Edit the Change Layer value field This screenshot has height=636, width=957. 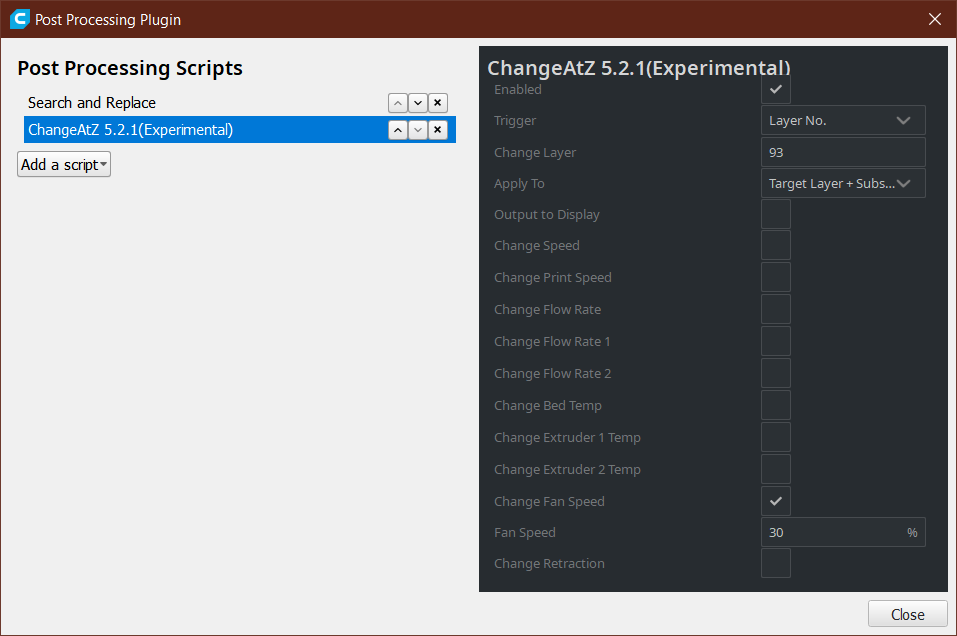(x=843, y=153)
